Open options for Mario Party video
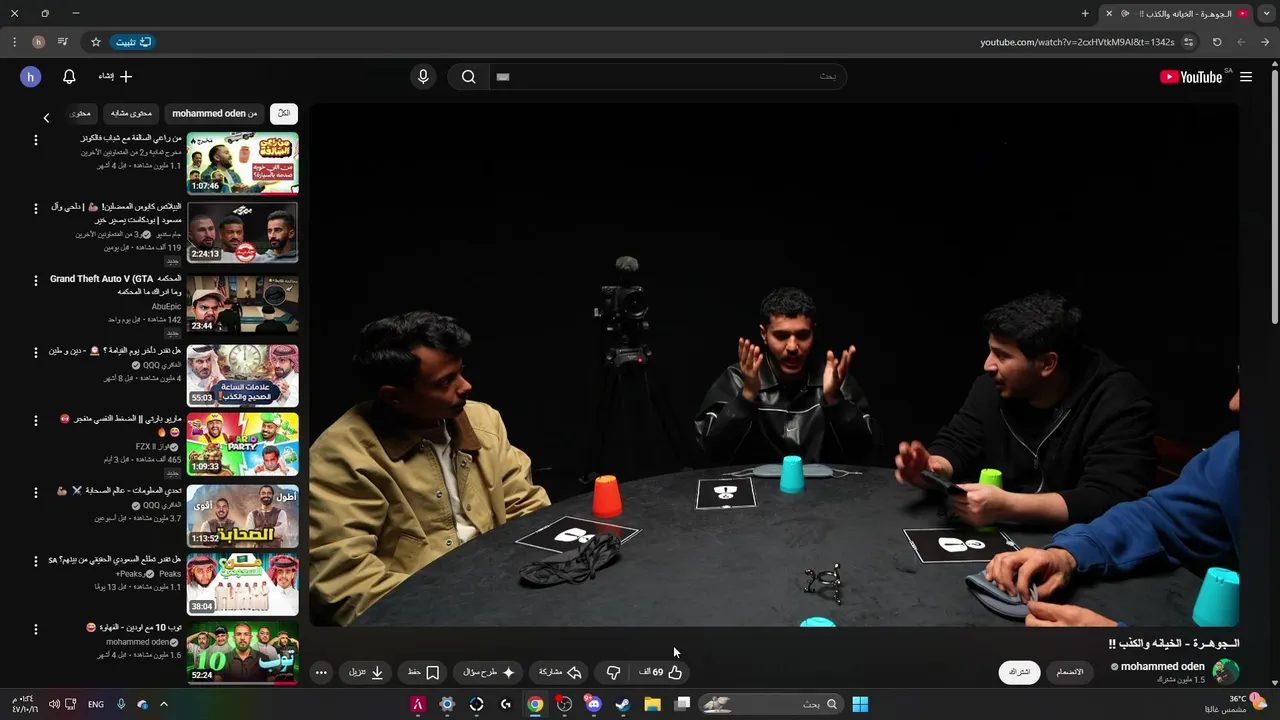Image resolution: width=1280 pixels, height=720 pixels. (x=36, y=421)
